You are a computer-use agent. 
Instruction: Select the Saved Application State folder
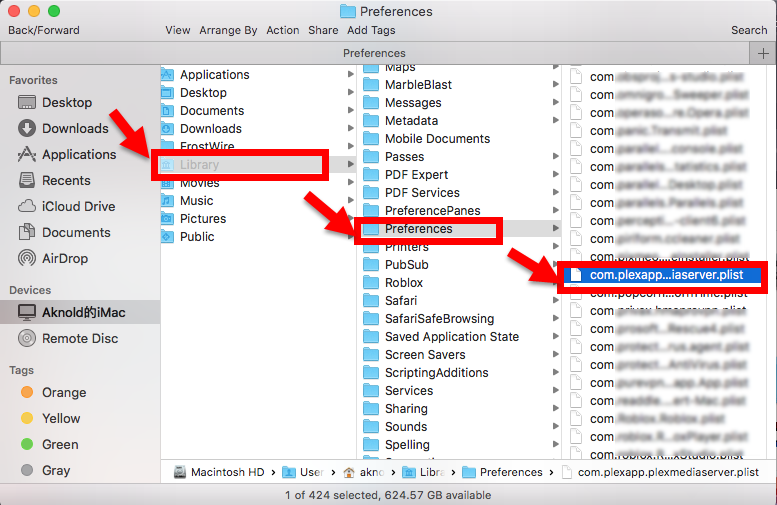(451, 337)
